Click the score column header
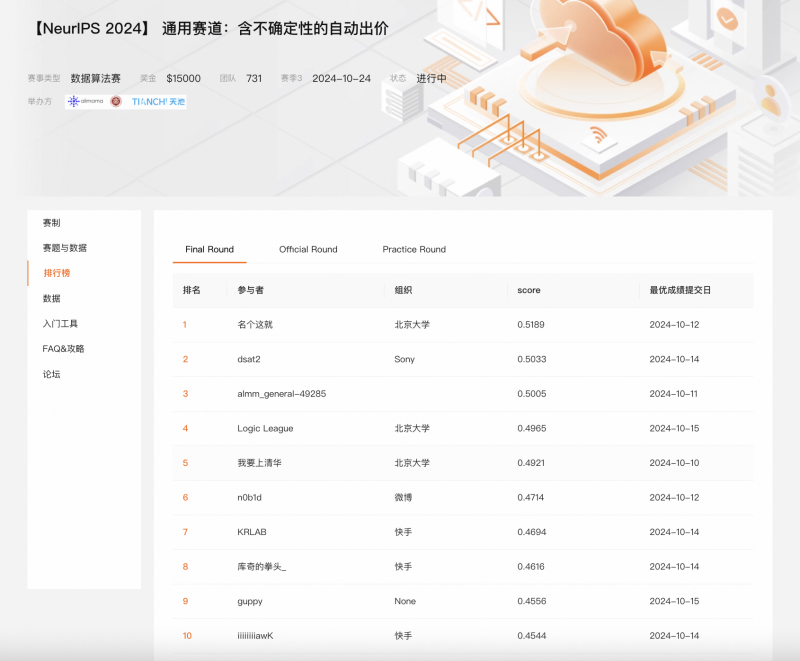Image resolution: width=800 pixels, height=661 pixels. pos(529,290)
